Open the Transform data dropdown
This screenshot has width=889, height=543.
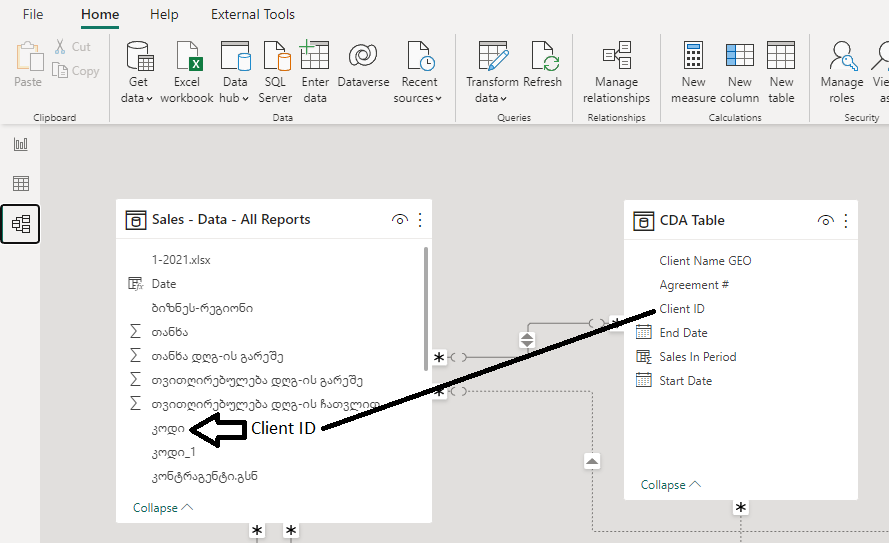[x=492, y=72]
